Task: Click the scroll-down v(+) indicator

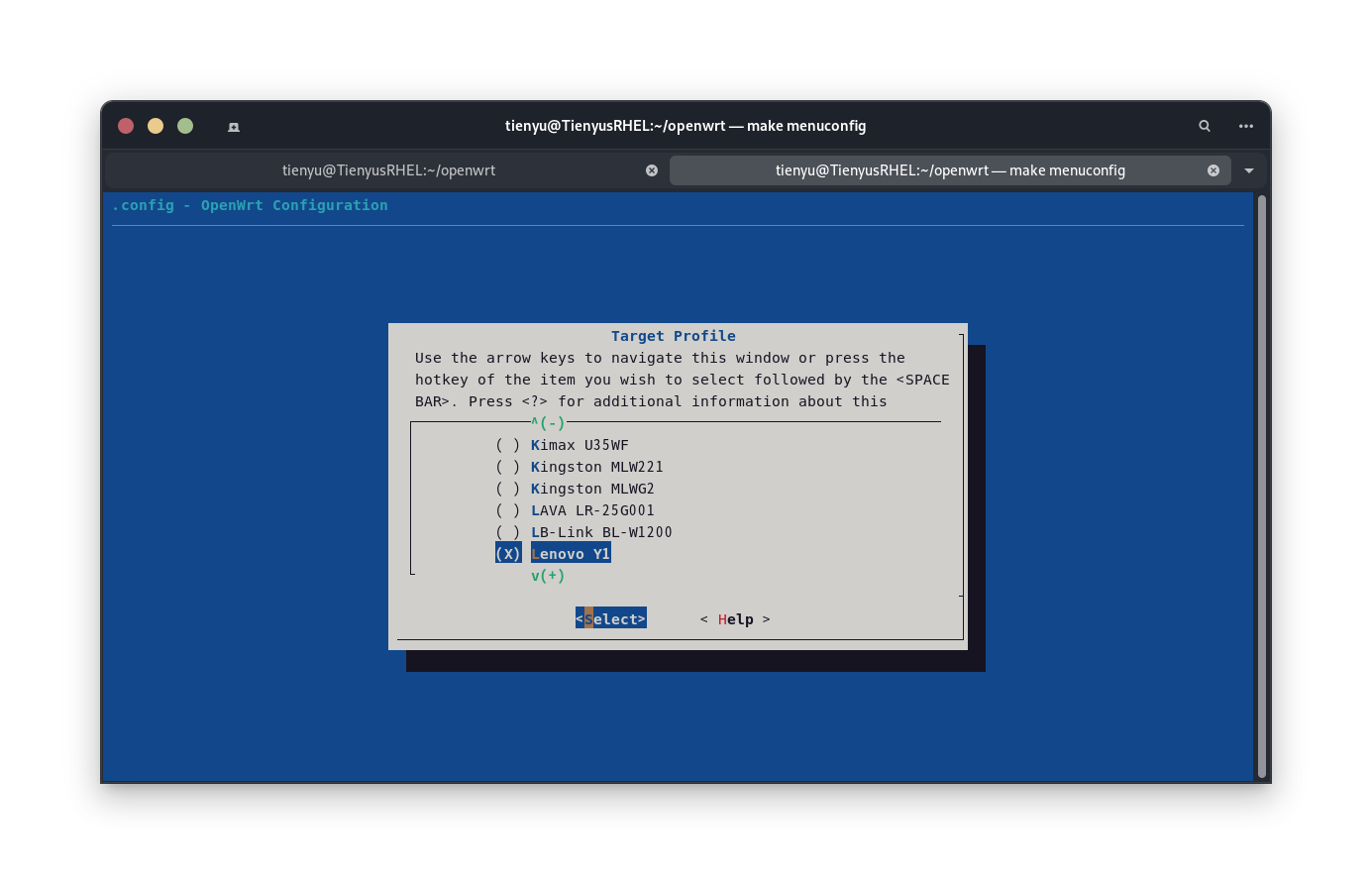Action: (x=548, y=576)
